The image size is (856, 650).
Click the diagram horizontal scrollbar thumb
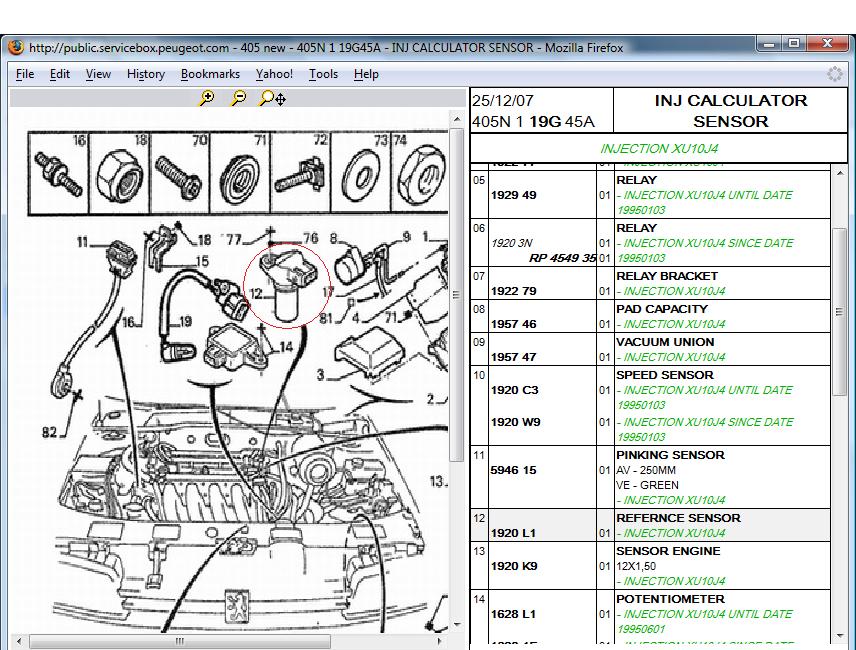180,641
